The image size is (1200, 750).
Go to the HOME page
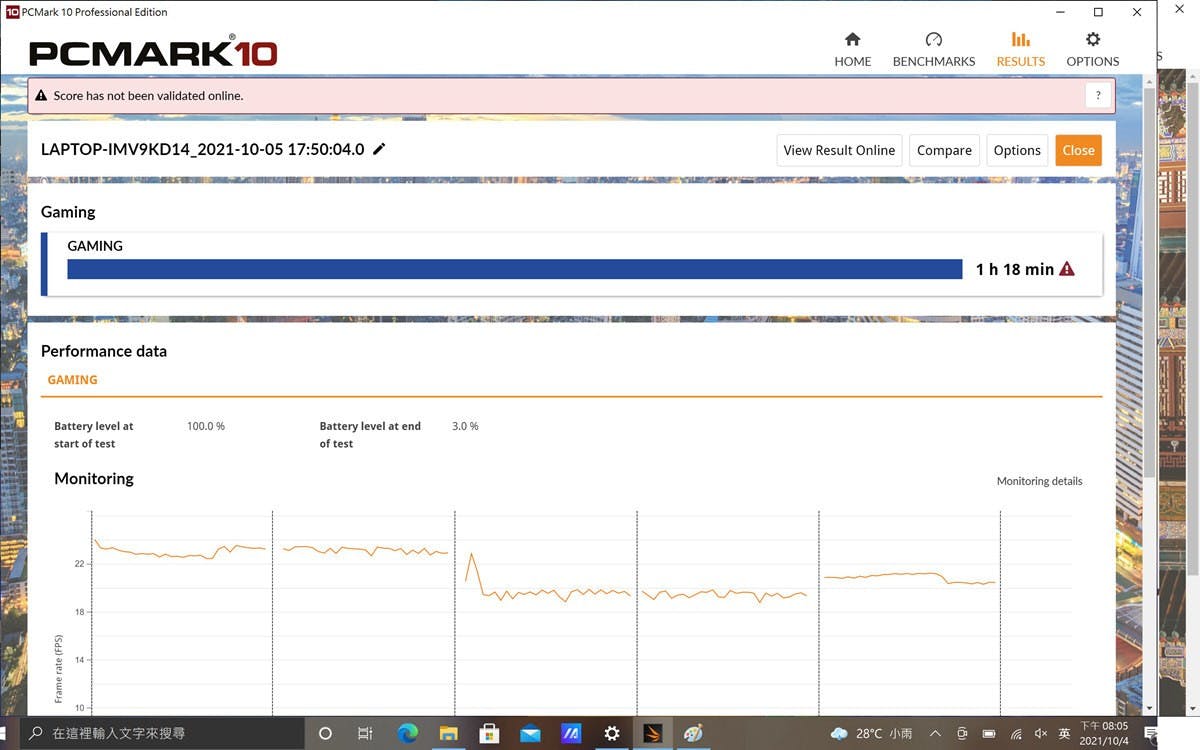tap(852, 49)
